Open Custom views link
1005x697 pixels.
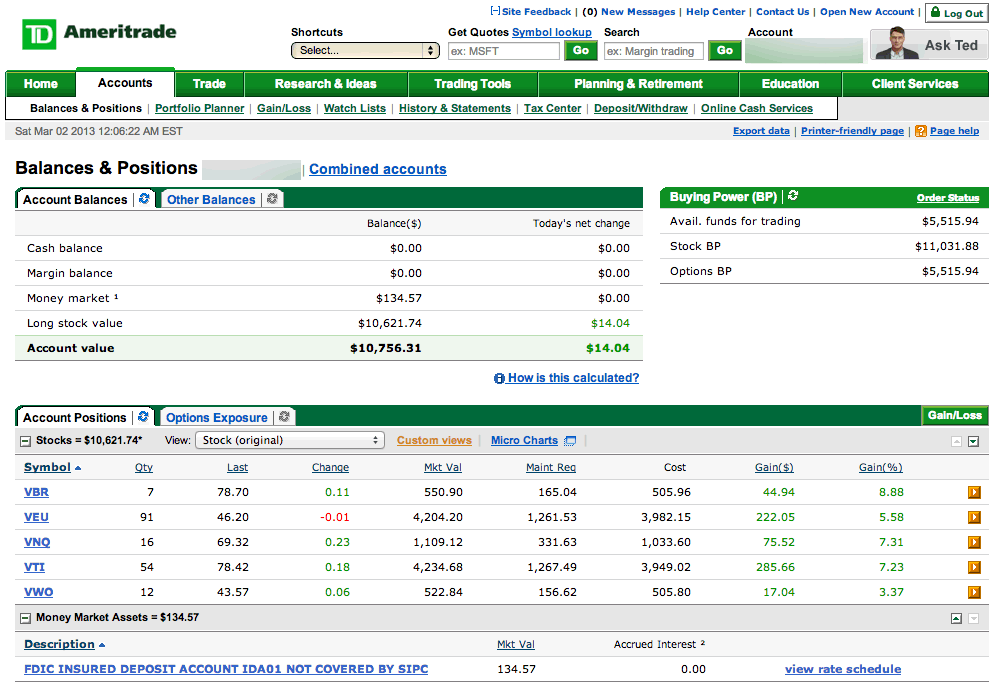point(434,441)
